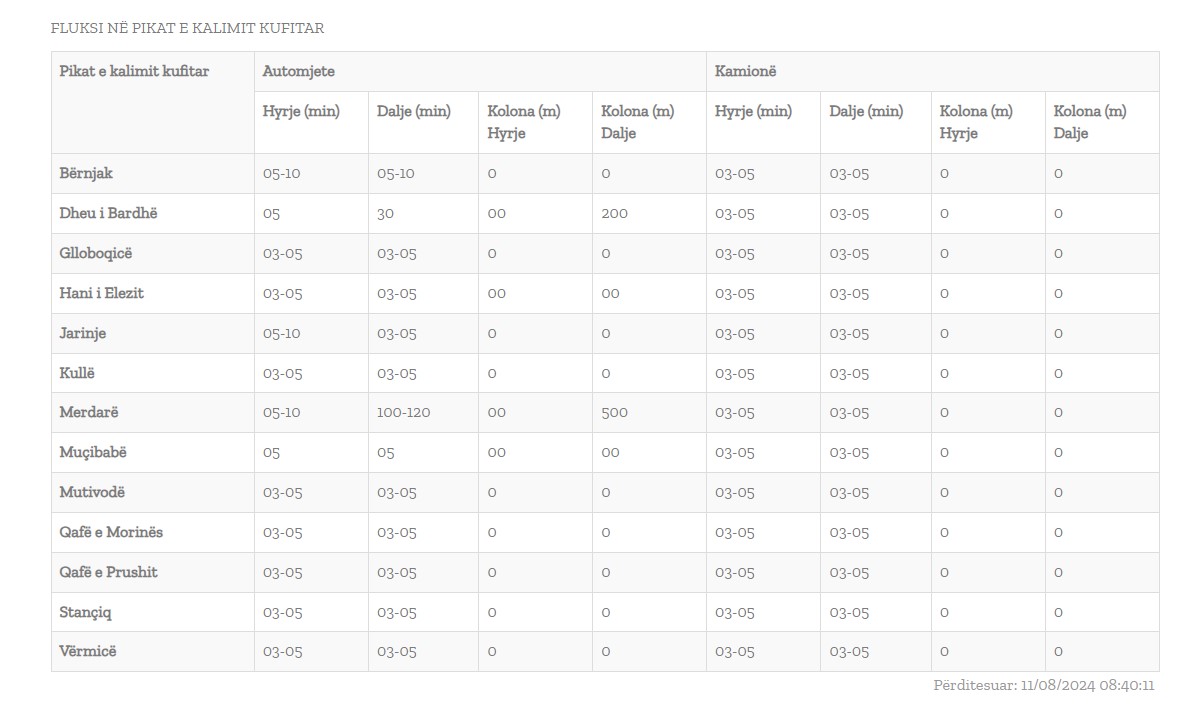
Task: Click the Stançiq row name
Action: coord(85,612)
